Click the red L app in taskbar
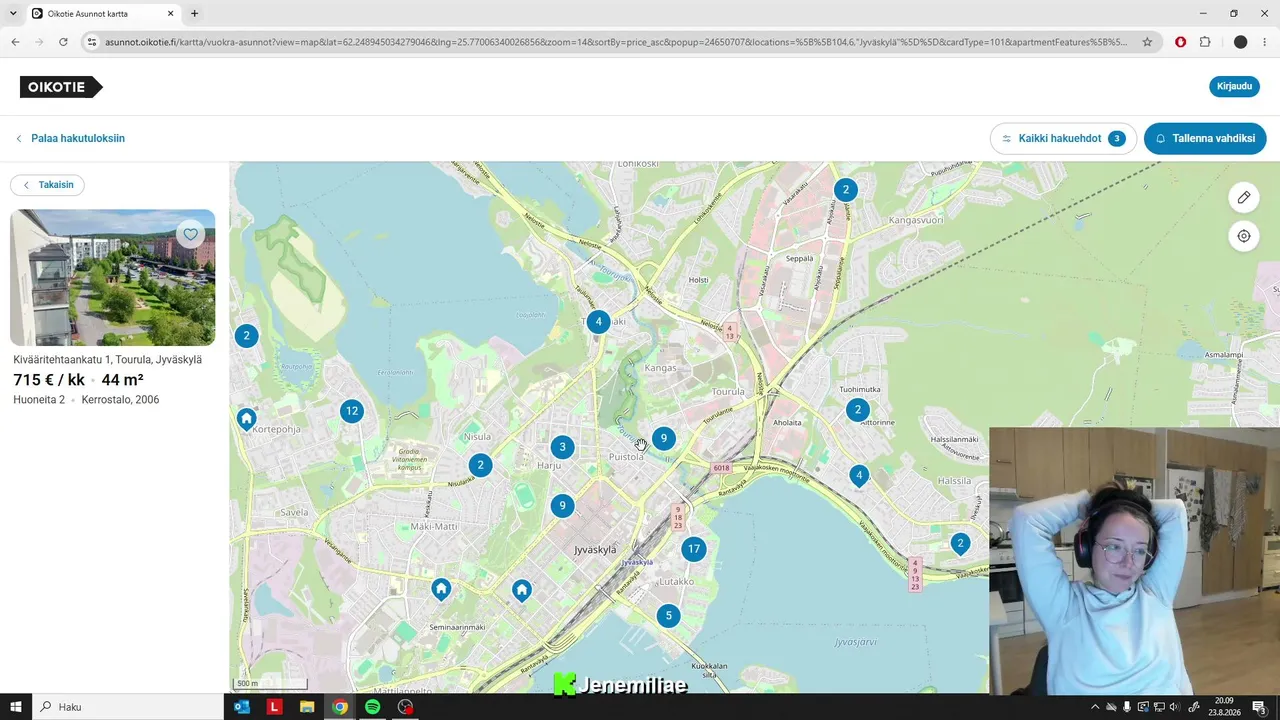 point(274,707)
